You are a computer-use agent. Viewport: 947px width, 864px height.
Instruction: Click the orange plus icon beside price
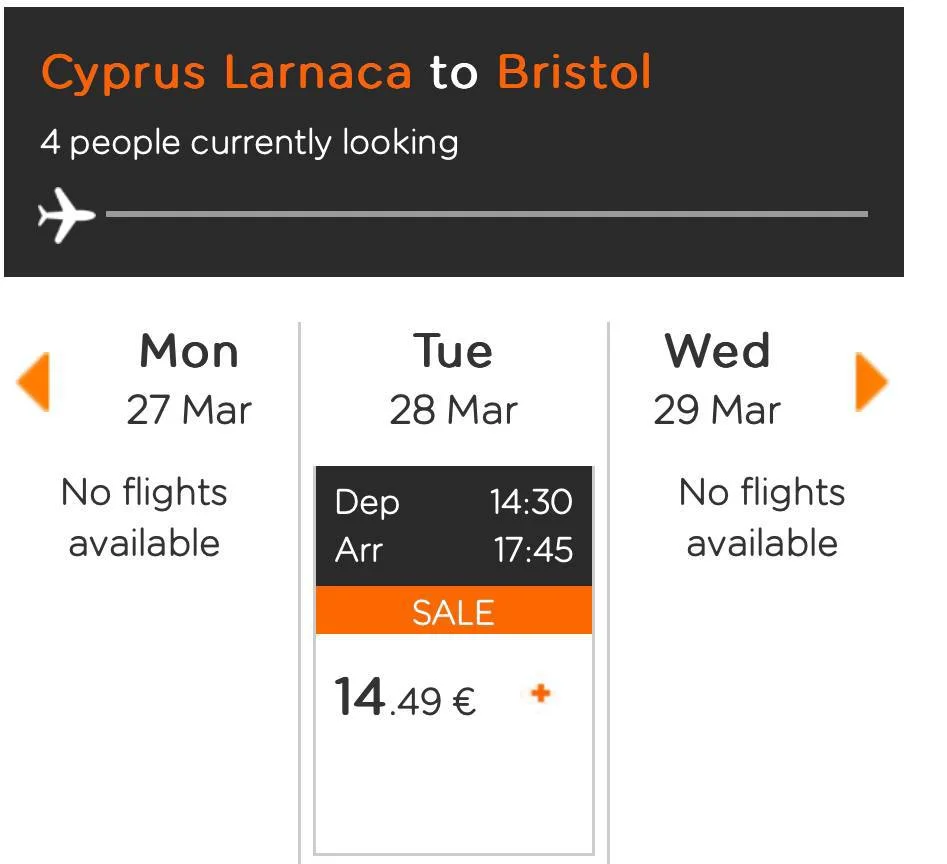tap(541, 694)
